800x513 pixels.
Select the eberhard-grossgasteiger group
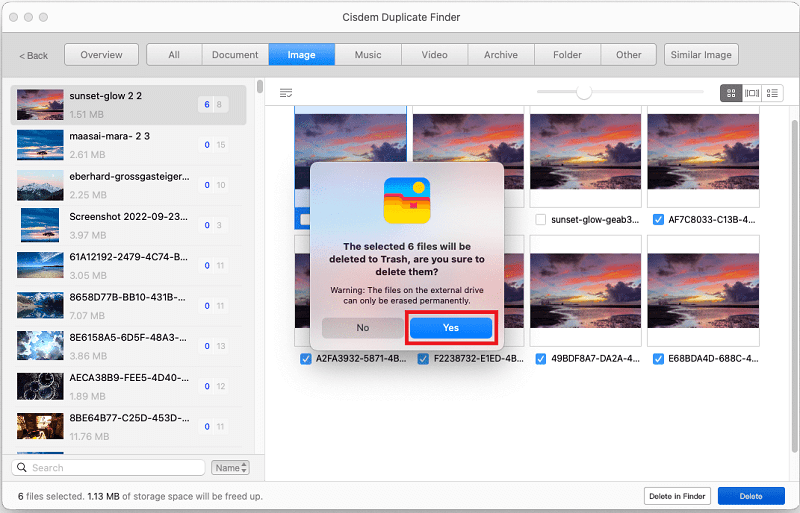129,185
